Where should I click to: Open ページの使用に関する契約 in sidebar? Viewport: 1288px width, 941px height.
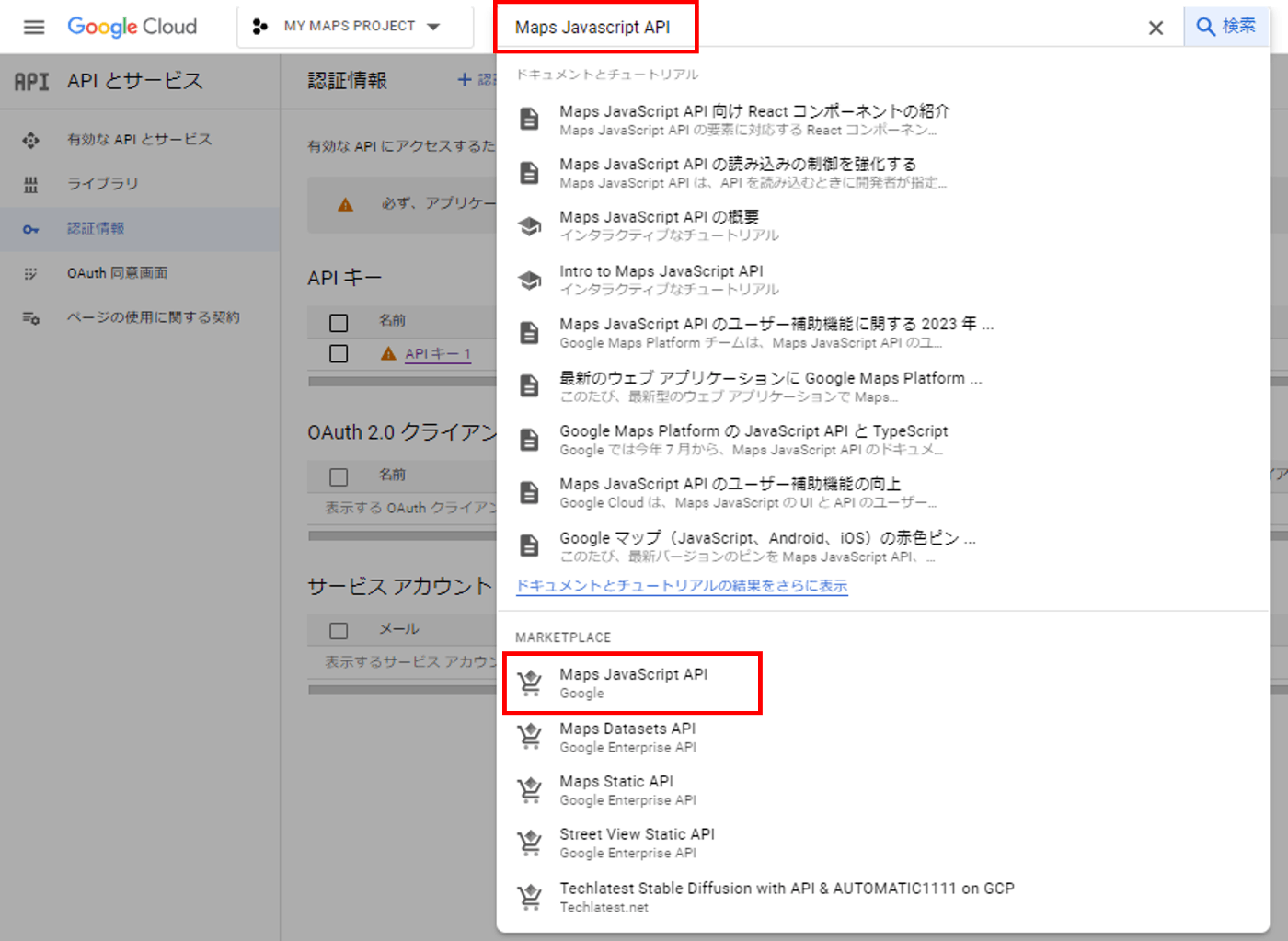point(140,317)
